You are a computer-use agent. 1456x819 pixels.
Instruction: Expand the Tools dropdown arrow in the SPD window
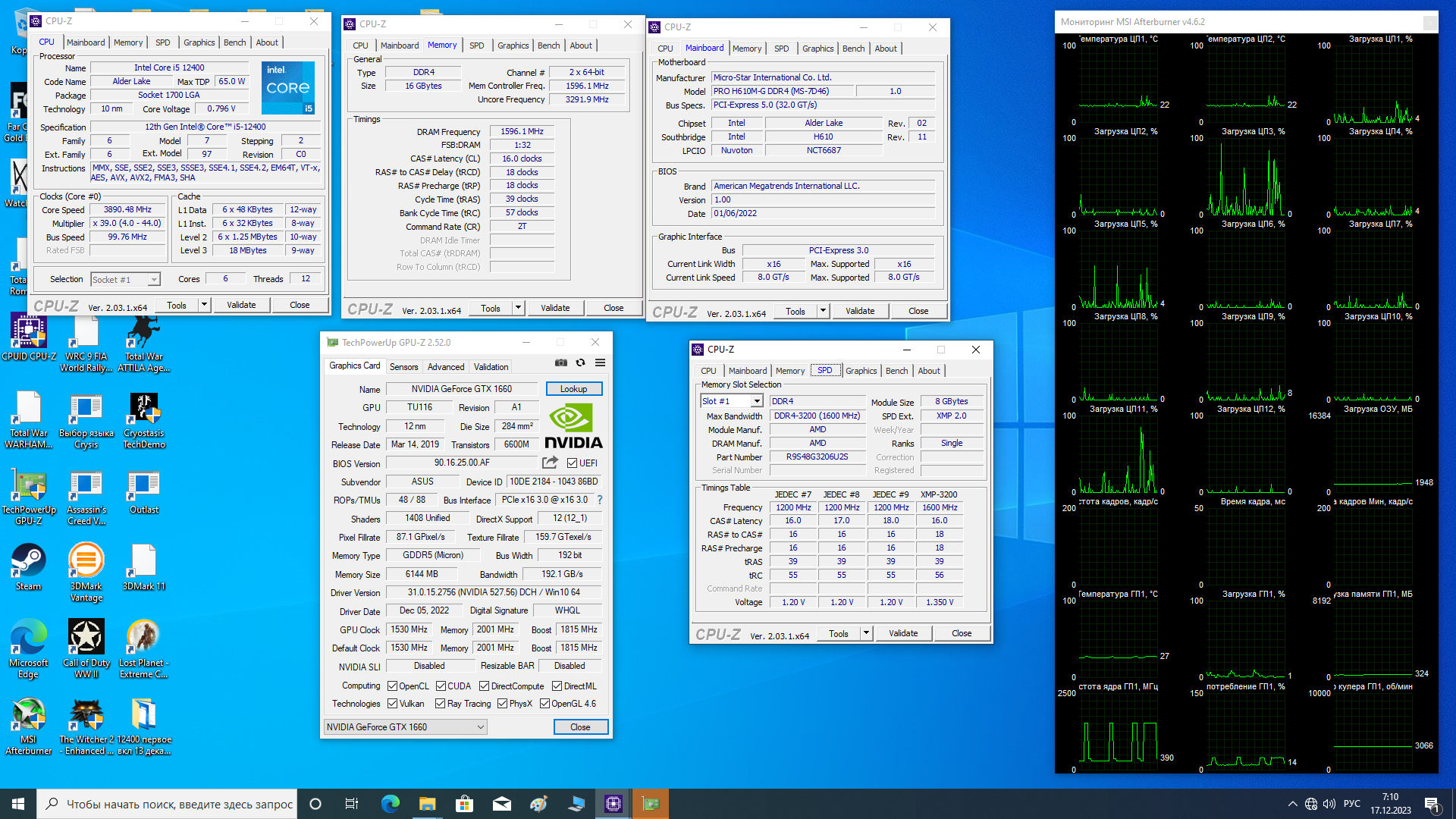pyautogui.click(x=866, y=633)
